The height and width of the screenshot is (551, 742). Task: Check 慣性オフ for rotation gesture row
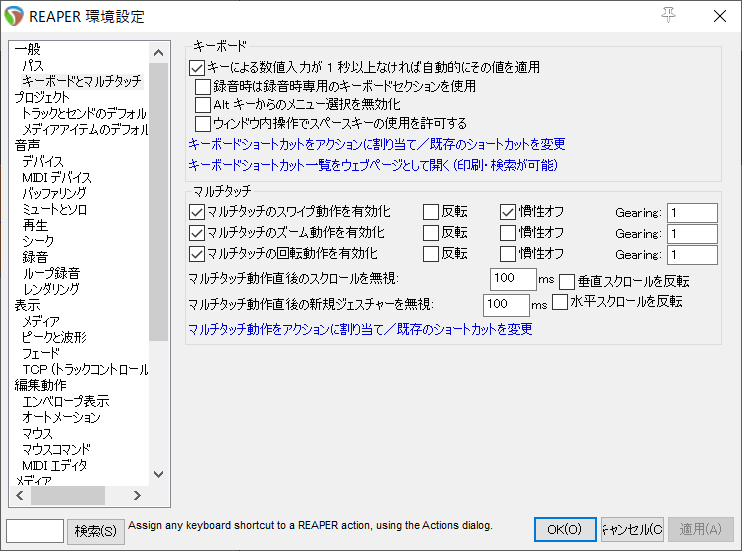[x=508, y=254]
